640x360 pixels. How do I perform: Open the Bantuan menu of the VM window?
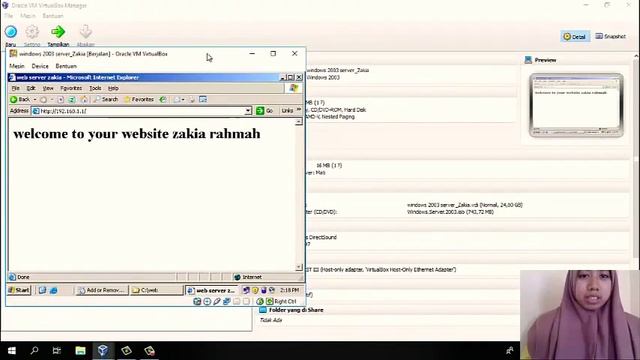click(x=66, y=66)
